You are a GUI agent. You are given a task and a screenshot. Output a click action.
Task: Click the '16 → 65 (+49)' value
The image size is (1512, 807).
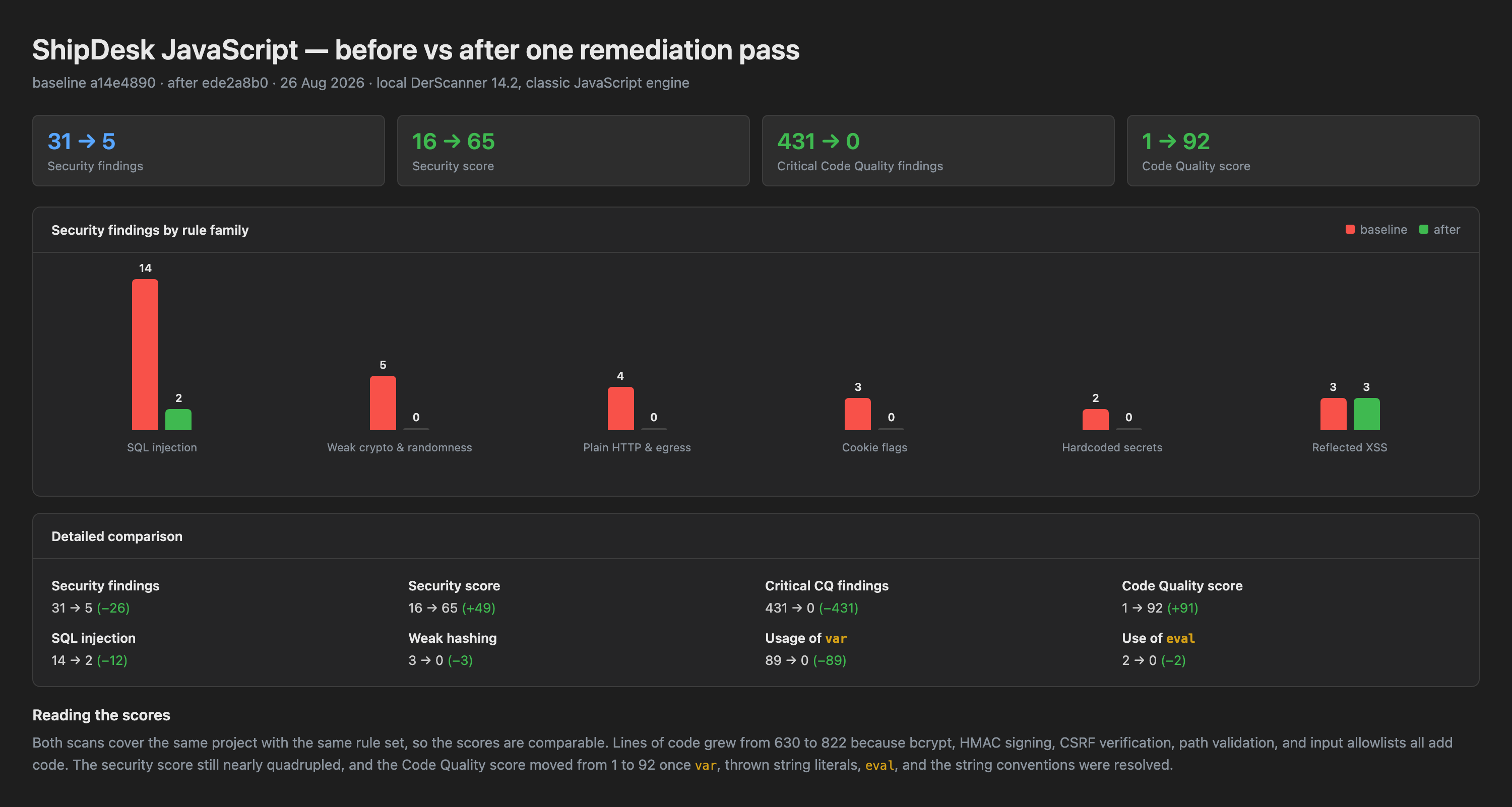click(452, 608)
